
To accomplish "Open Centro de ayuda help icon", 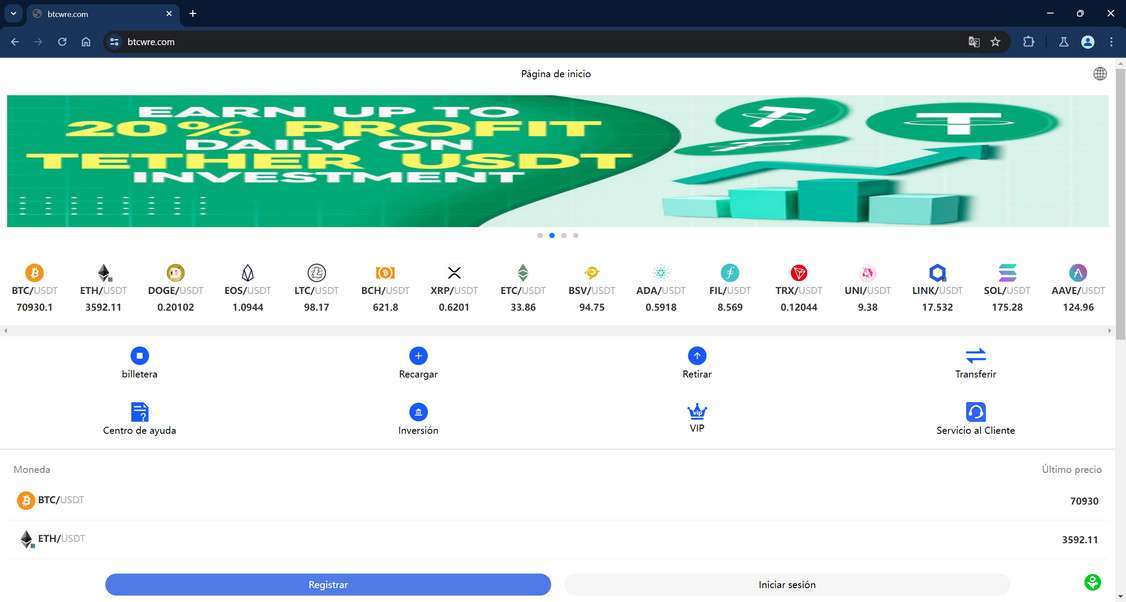I will pos(139,412).
